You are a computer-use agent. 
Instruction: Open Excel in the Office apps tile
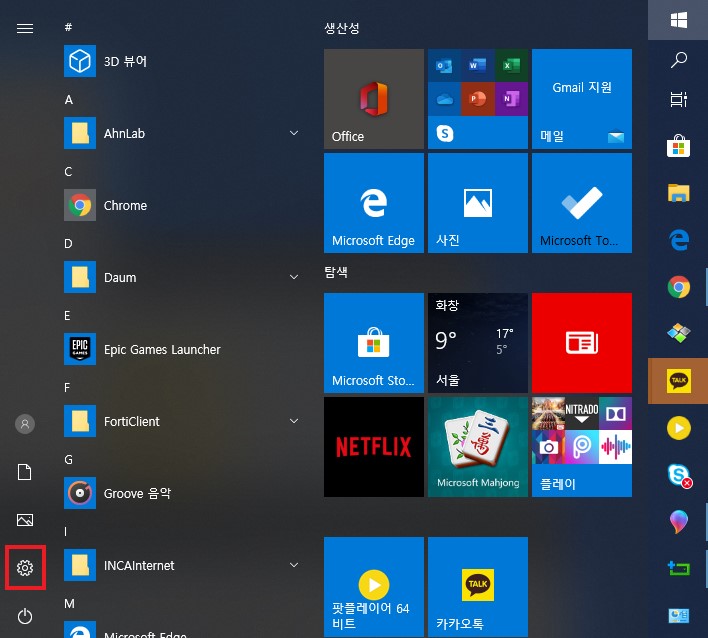[511, 66]
